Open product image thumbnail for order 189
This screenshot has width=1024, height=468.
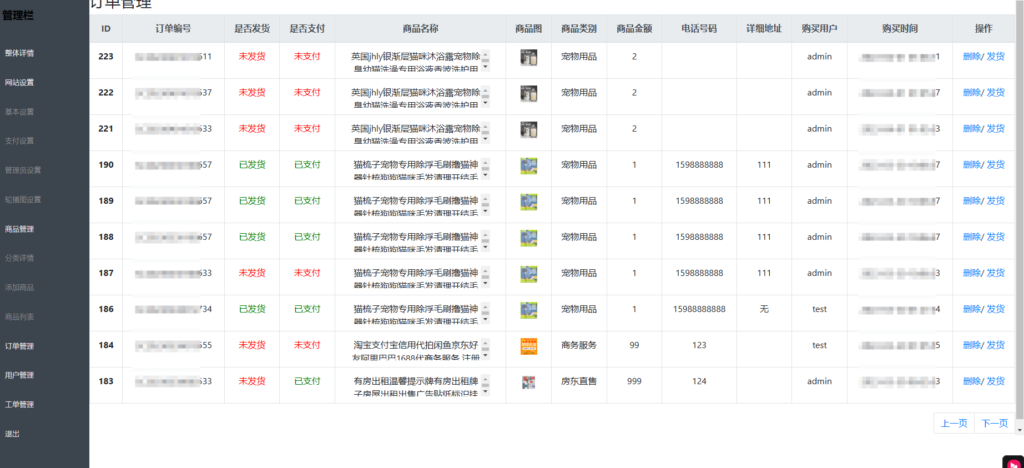pos(528,202)
